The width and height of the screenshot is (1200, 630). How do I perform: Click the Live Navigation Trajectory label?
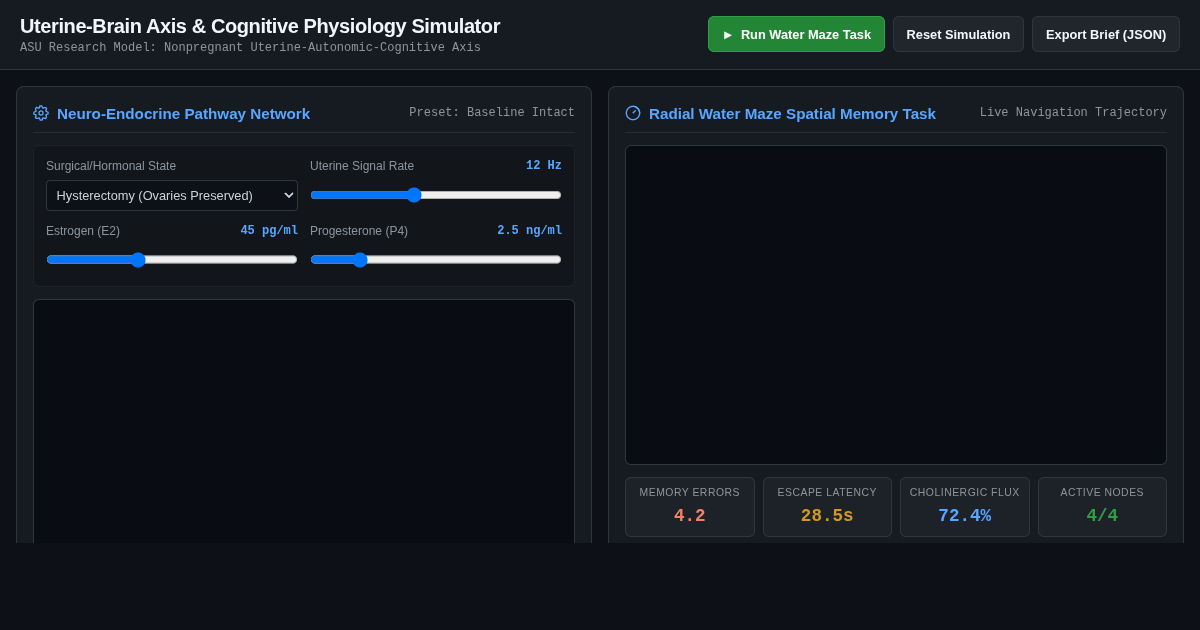click(1073, 113)
